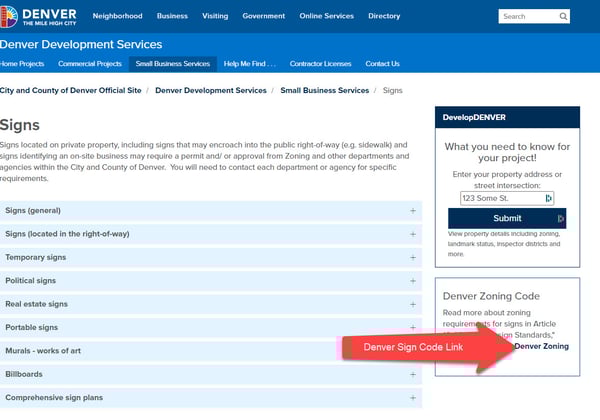
Task: Click the Denver Mile High City logo
Action: (x=39, y=16)
